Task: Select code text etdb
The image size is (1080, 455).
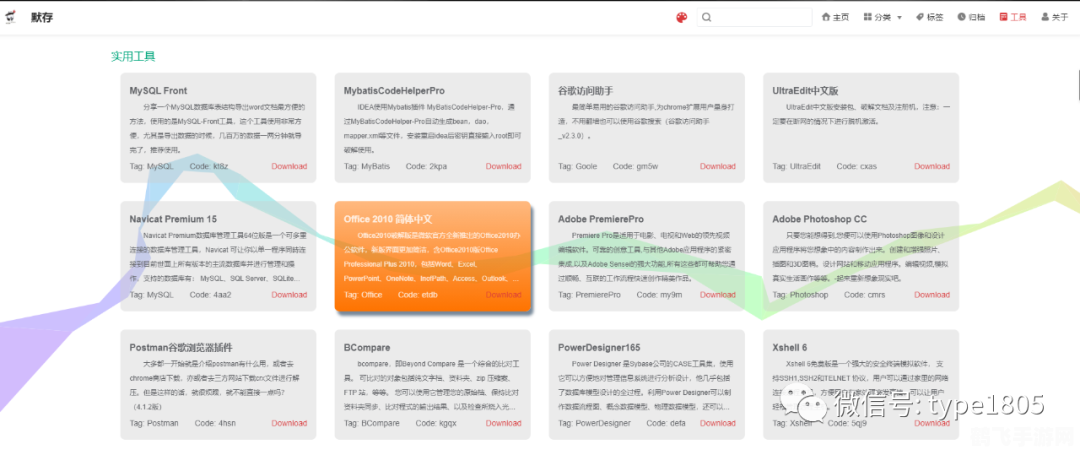Action: [x=428, y=295]
